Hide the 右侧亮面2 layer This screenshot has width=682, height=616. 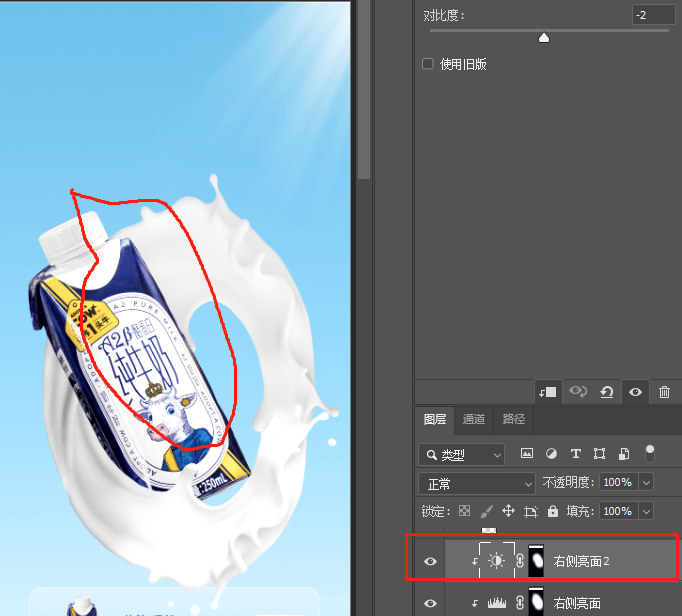pyautogui.click(x=430, y=561)
